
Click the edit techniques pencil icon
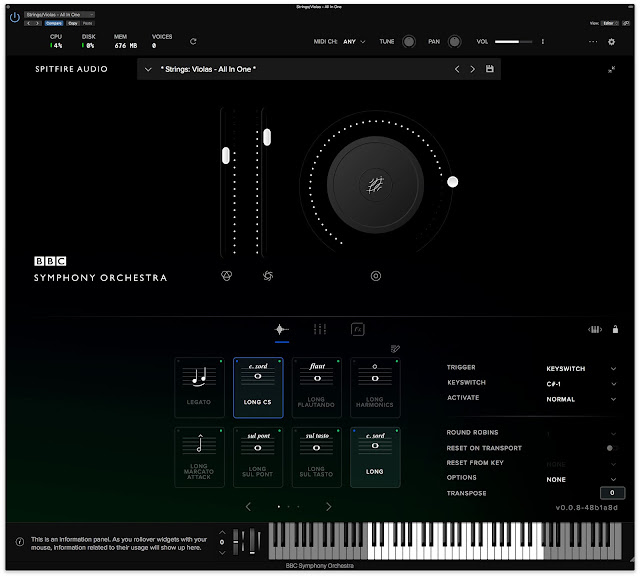(x=395, y=348)
